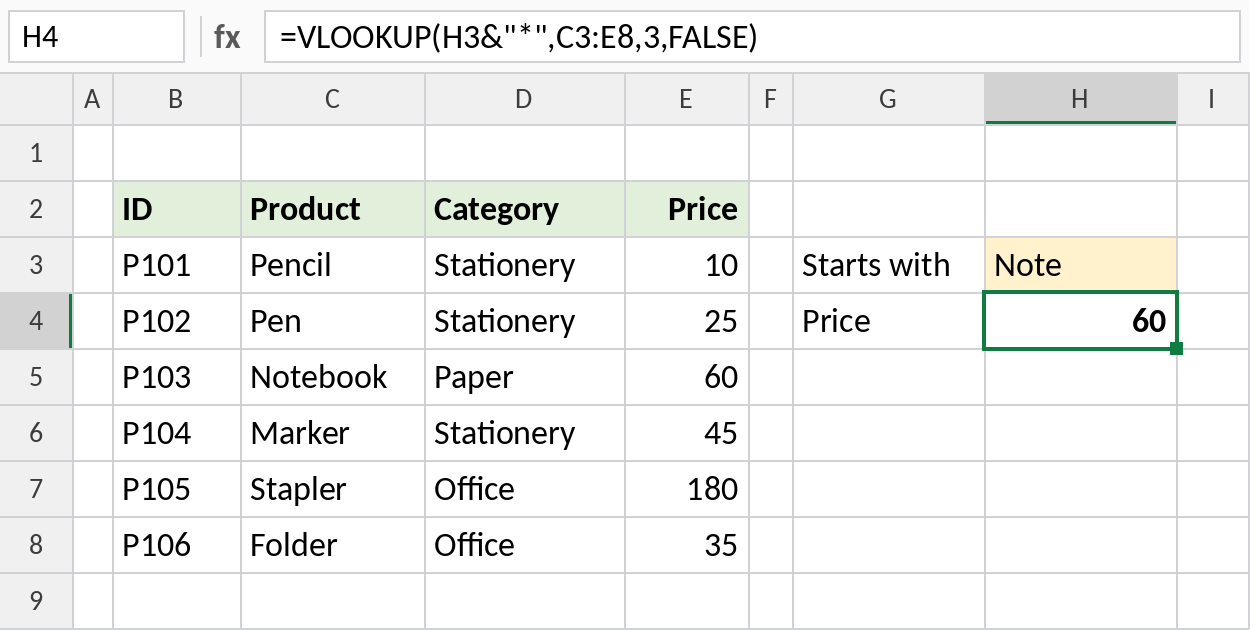Select cell containing P106
This screenshot has height=630, width=1250.
(177, 545)
